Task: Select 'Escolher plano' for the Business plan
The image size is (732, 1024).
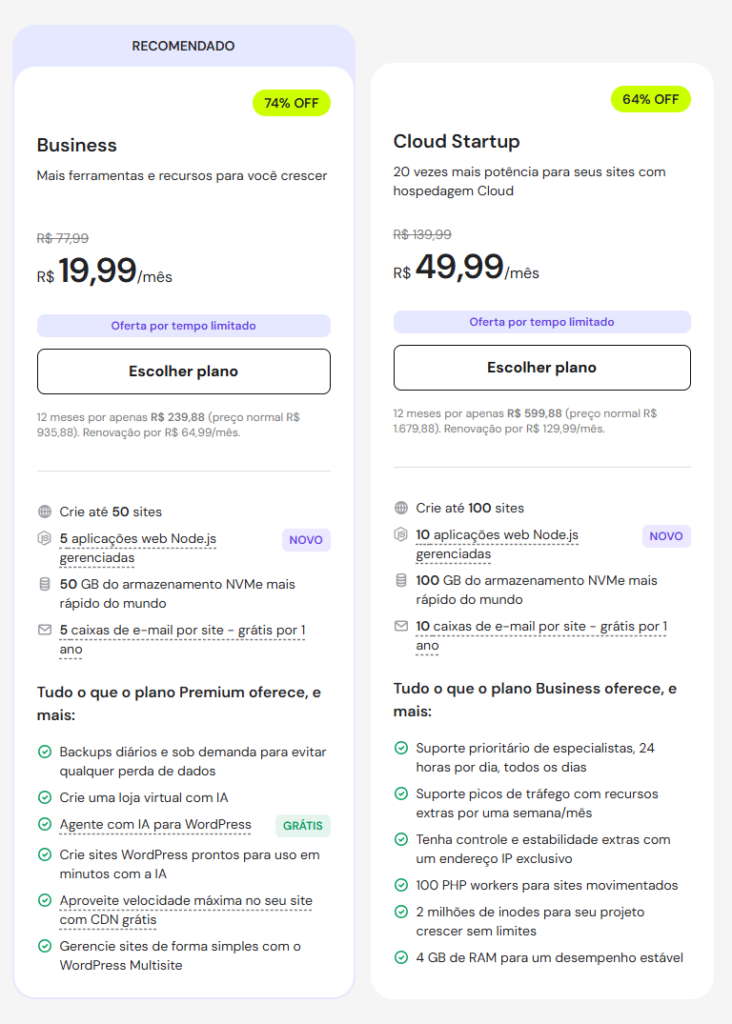Action: [183, 371]
